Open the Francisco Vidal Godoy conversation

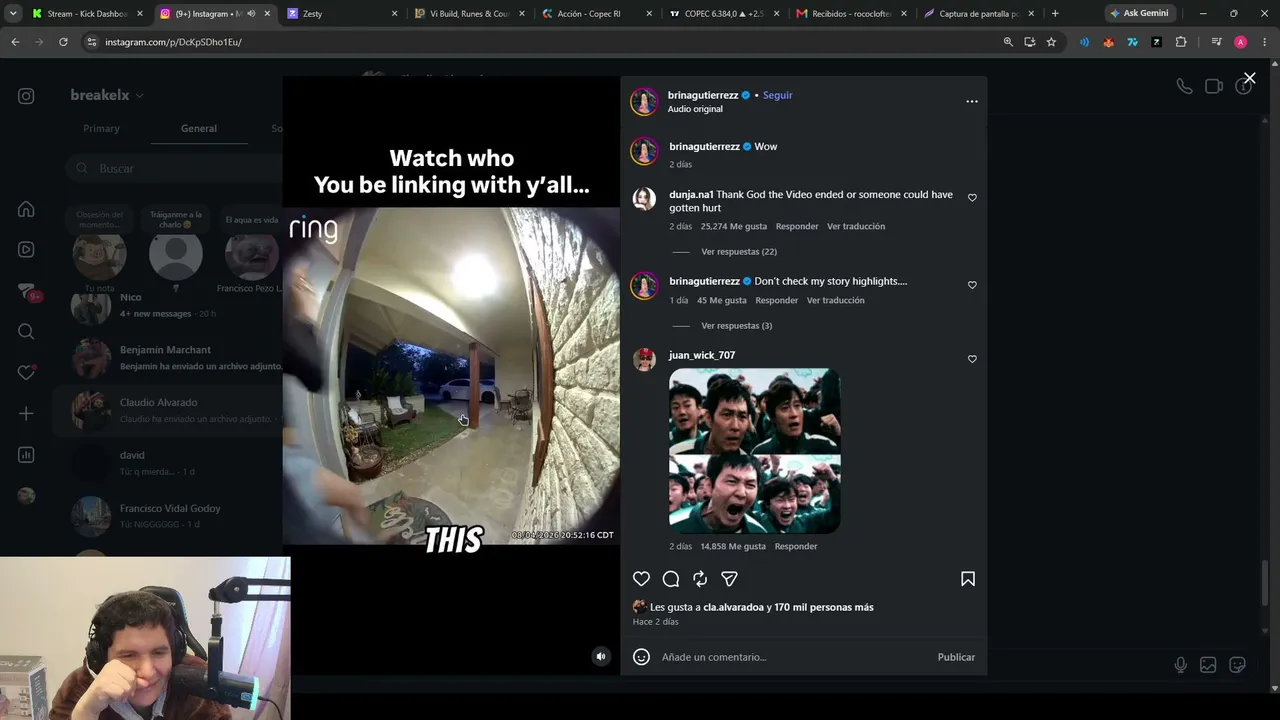pyautogui.click(x=165, y=516)
